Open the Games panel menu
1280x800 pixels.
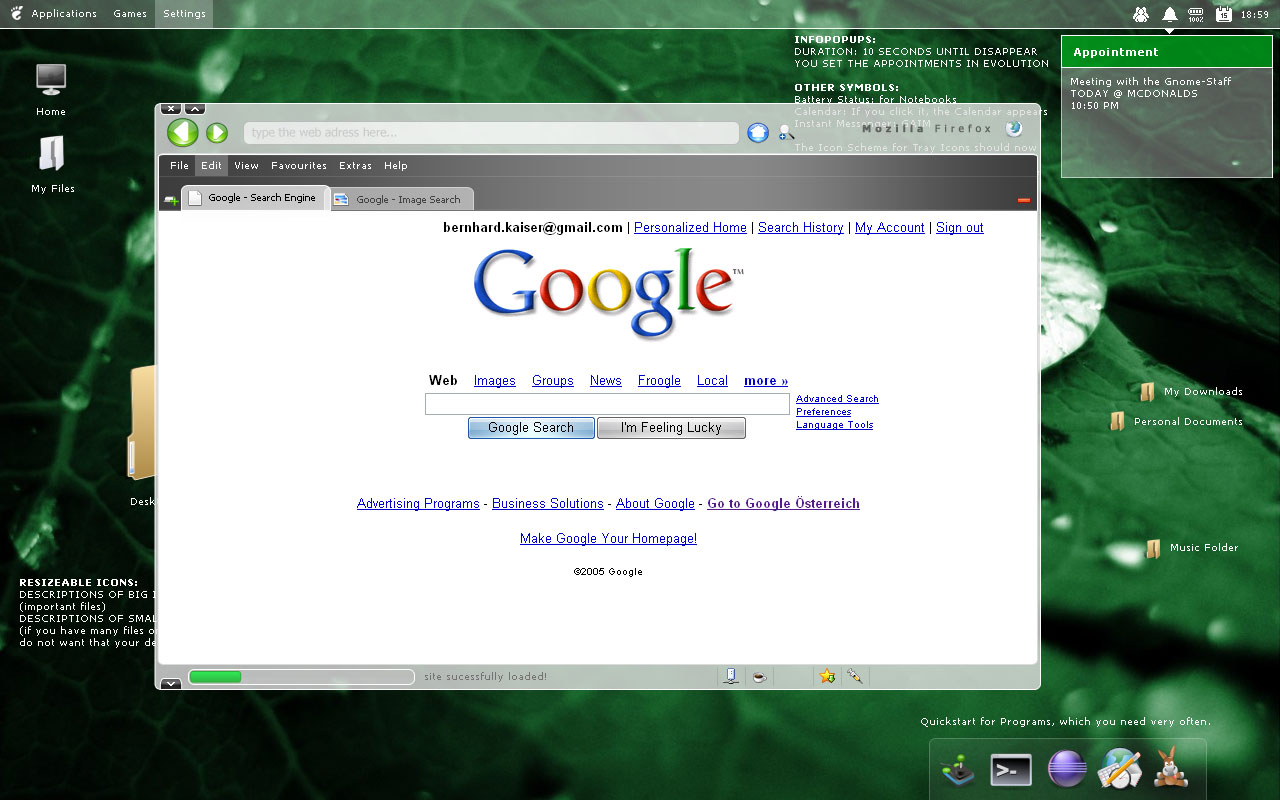(x=130, y=14)
